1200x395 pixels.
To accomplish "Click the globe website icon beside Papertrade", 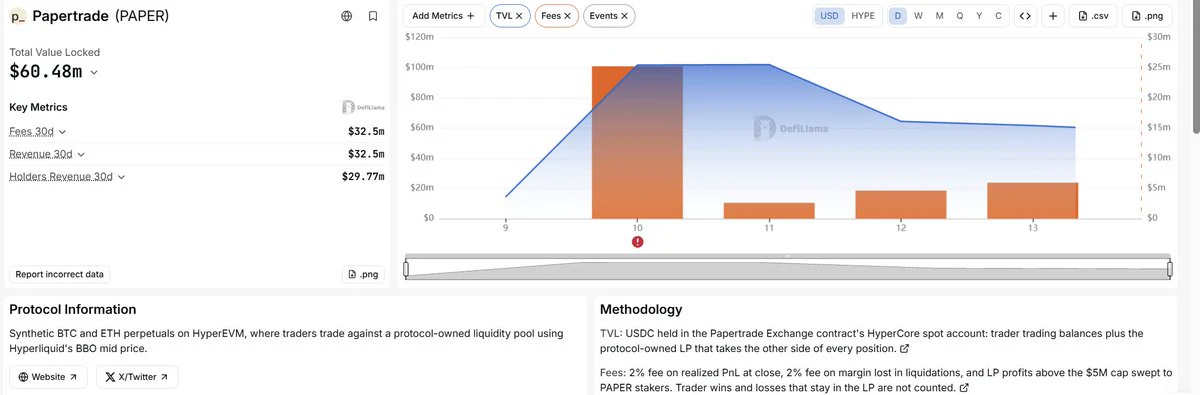I will [346, 16].
